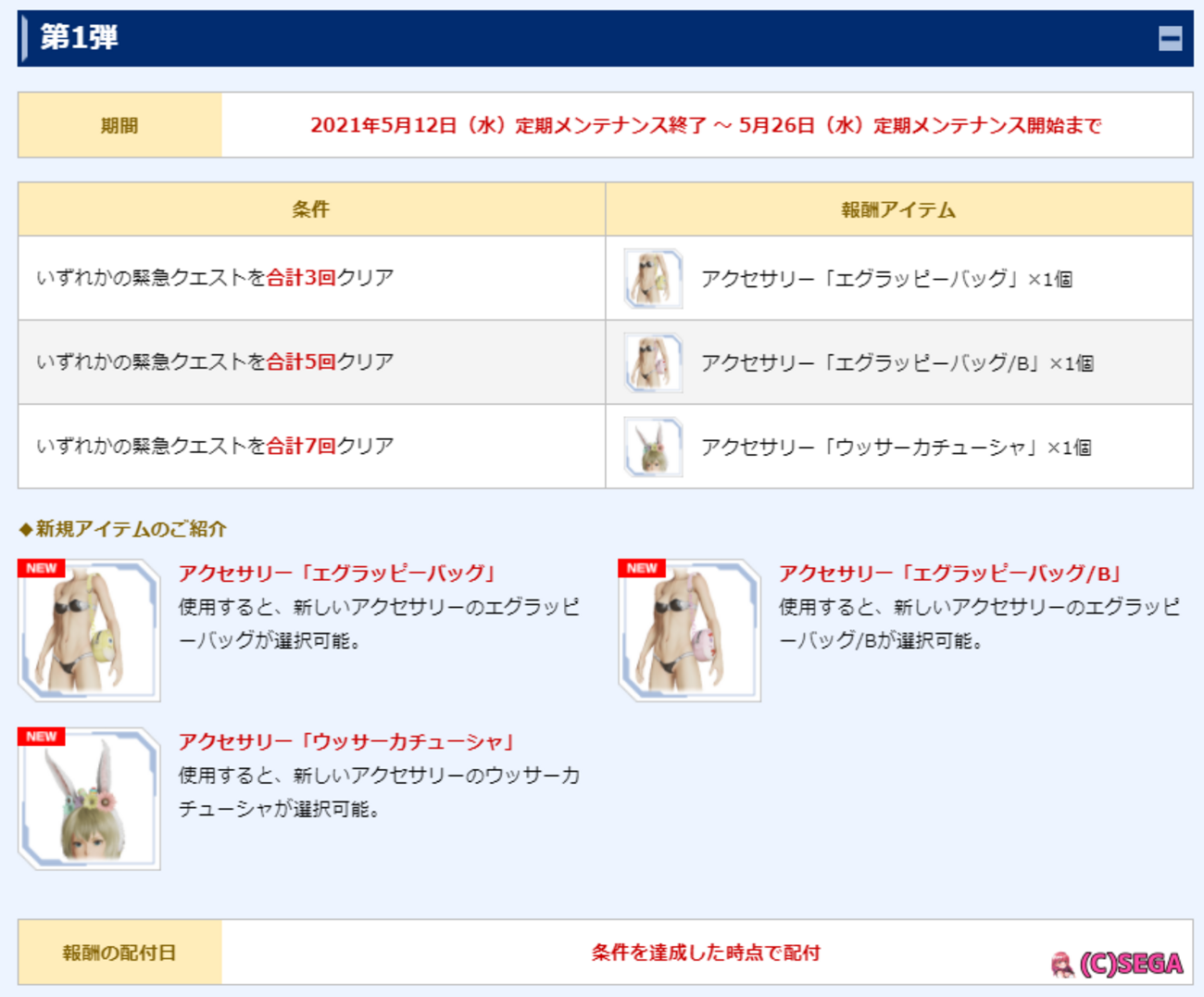The width and height of the screenshot is (1204, 997).
Task: Click the text 条件を達成した時点で配付
Action: pos(707,953)
